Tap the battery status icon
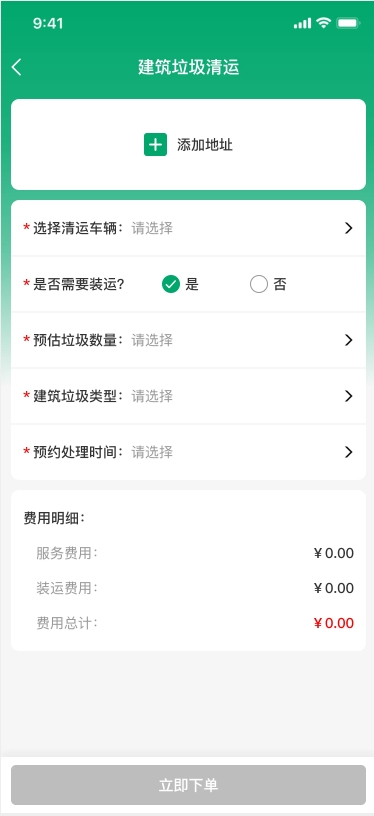This screenshot has height=816, width=374. tap(348, 23)
